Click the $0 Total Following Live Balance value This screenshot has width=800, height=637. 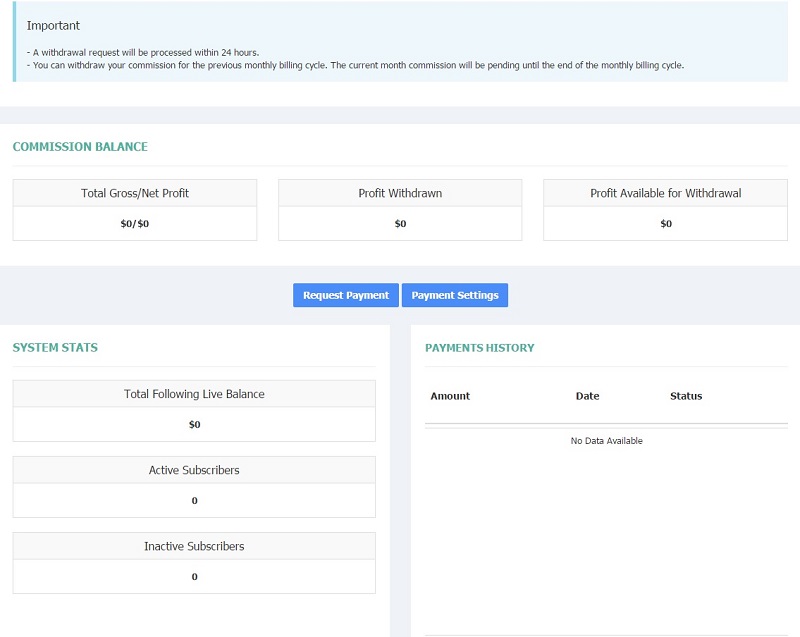click(x=194, y=425)
